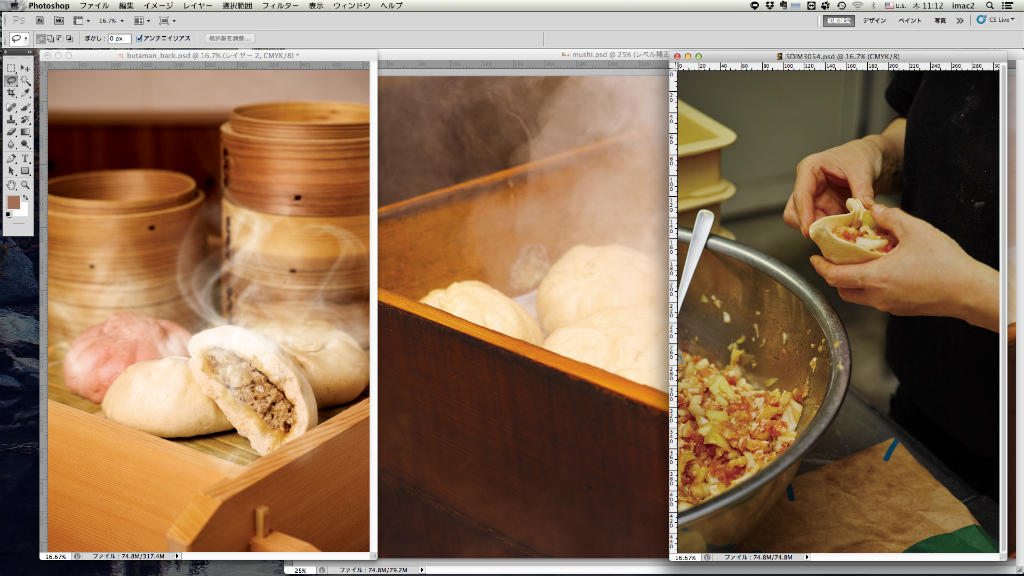Image resolution: width=1024 pixels, height=576 pixels.
Task: Pick the Type tool
Action: [x=25, y=158]
